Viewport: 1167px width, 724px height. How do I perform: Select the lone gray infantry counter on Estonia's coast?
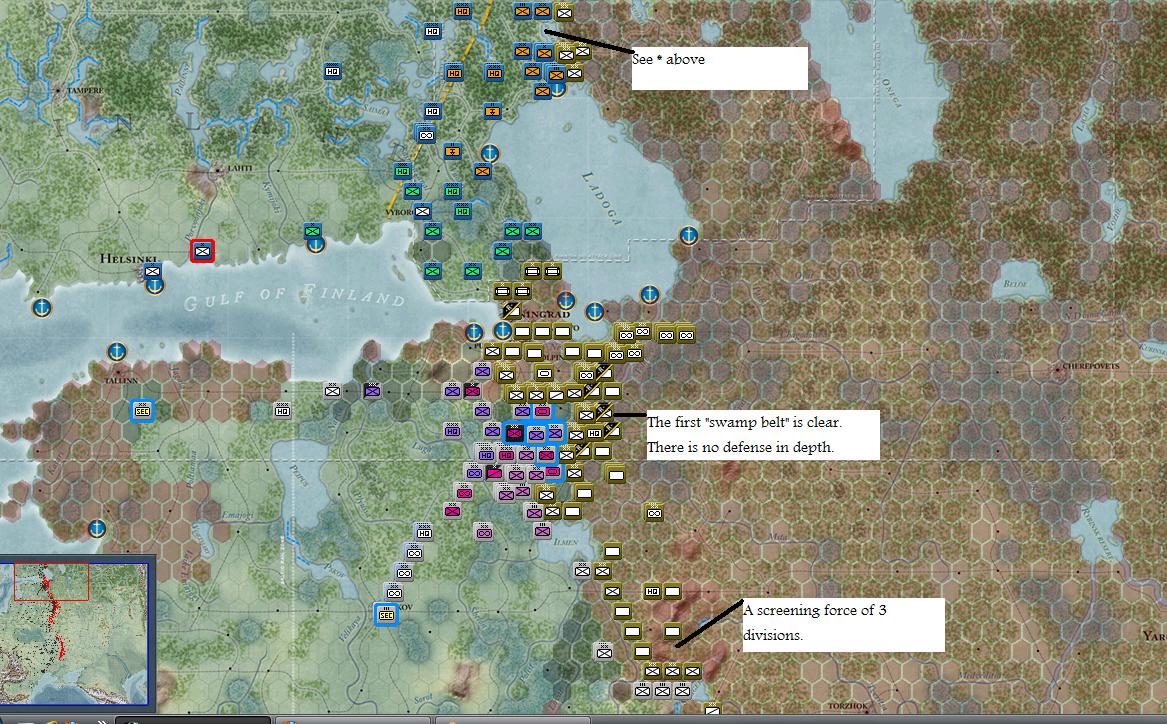[332, 391]
